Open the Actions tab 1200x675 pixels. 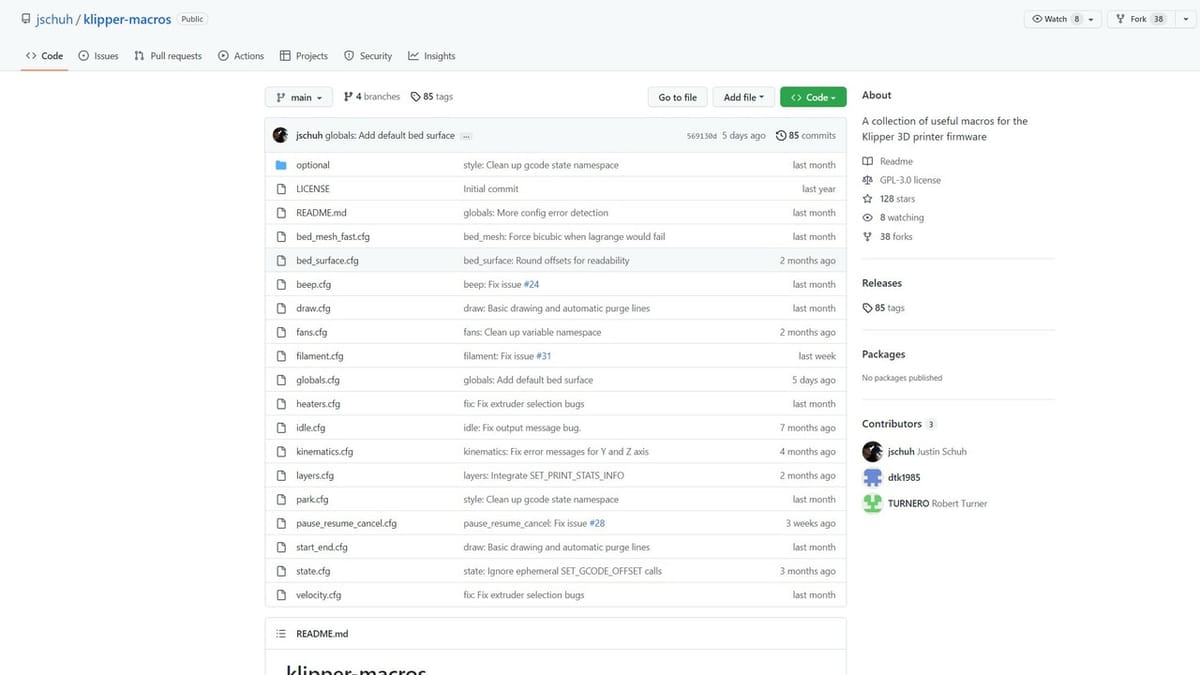tap(241, 56)
